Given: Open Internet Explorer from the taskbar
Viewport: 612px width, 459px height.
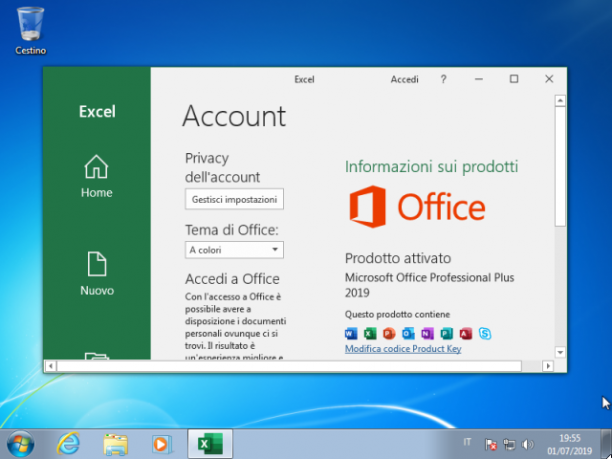Looking at the screenshot, I should [x=68, y=444].
